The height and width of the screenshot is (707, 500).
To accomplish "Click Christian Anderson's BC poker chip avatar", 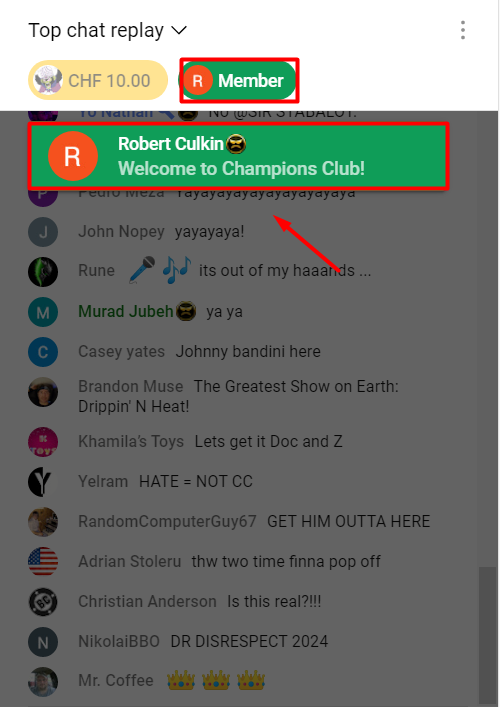I will (43, 601).
